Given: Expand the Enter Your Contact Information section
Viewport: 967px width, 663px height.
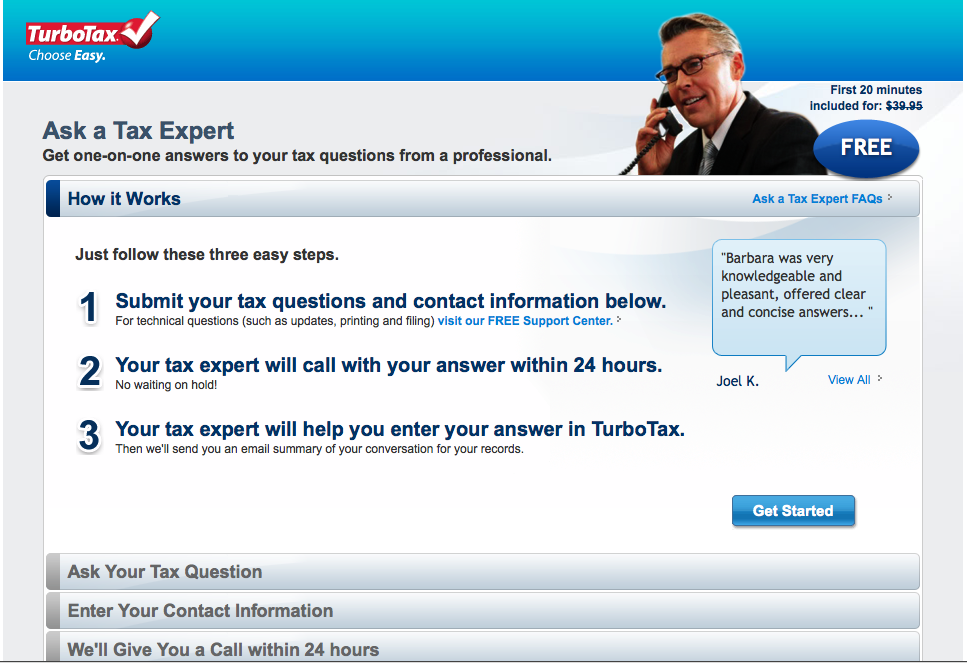Looking at the screenshot, I should point(483,611).
